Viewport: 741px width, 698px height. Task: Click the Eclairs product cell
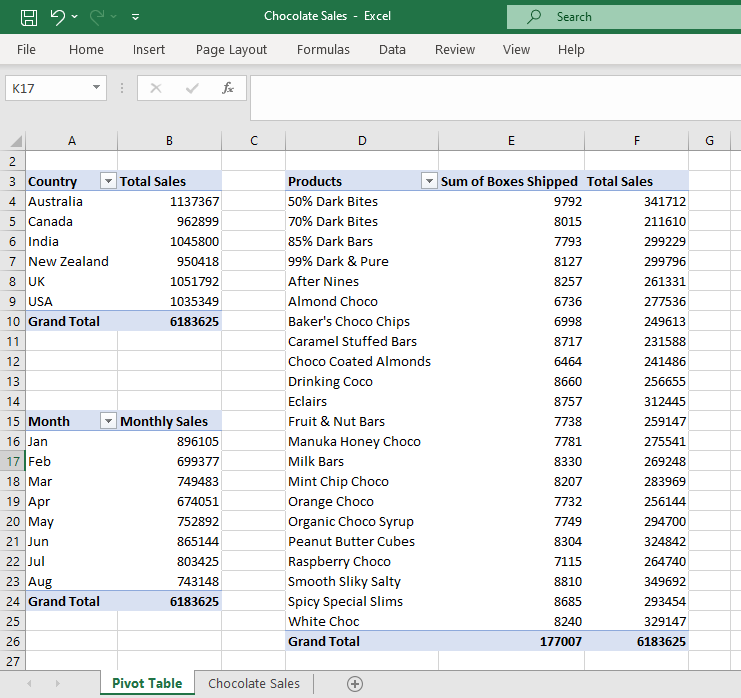362,401
